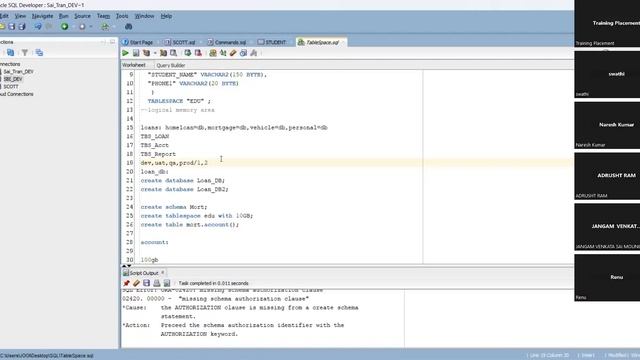
Task: Open the Tools menu
Action: (x=122, y=16)
